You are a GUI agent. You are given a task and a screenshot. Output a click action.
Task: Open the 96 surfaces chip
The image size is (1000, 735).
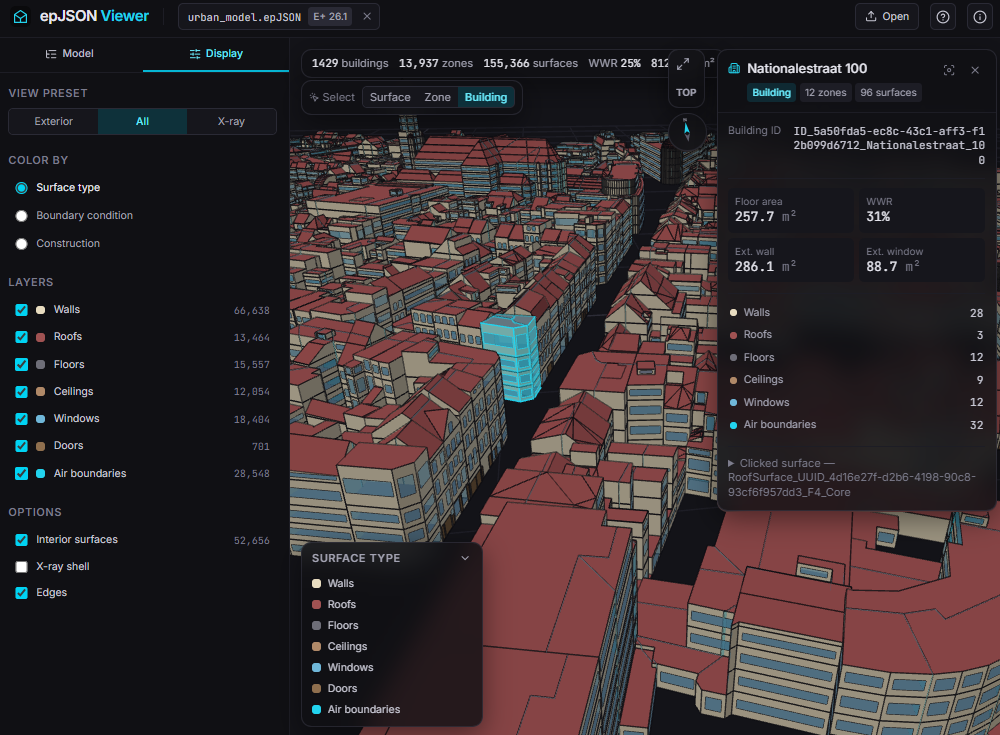coord(888,93)
